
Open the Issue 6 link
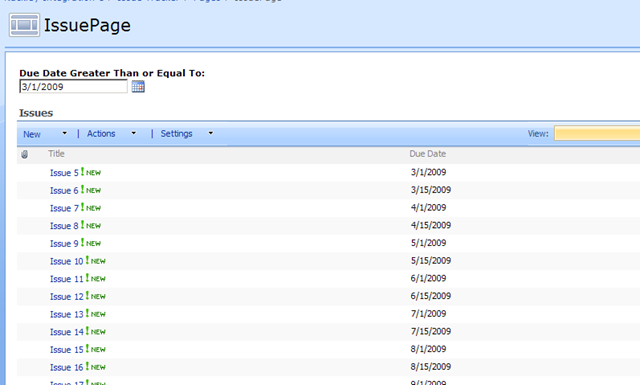point(64,191)
